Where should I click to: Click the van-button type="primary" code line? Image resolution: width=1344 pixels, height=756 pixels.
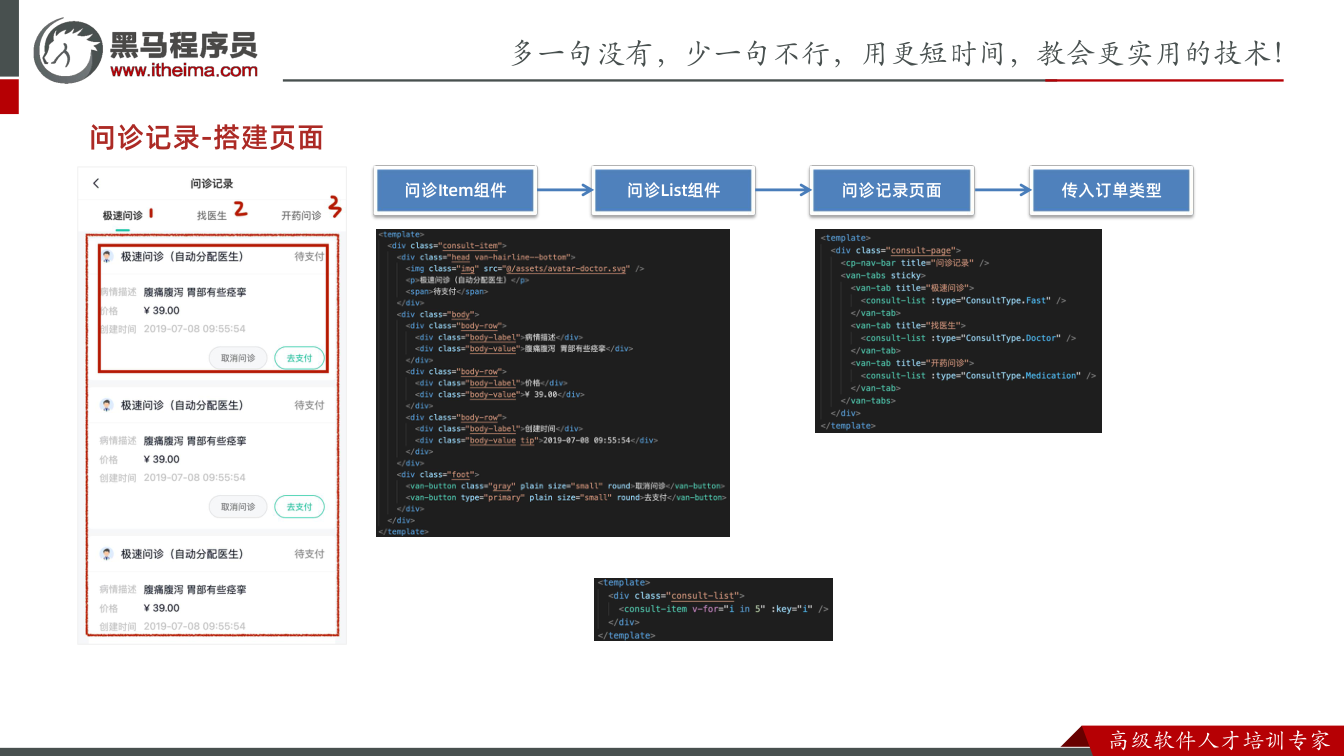[566, 497]
